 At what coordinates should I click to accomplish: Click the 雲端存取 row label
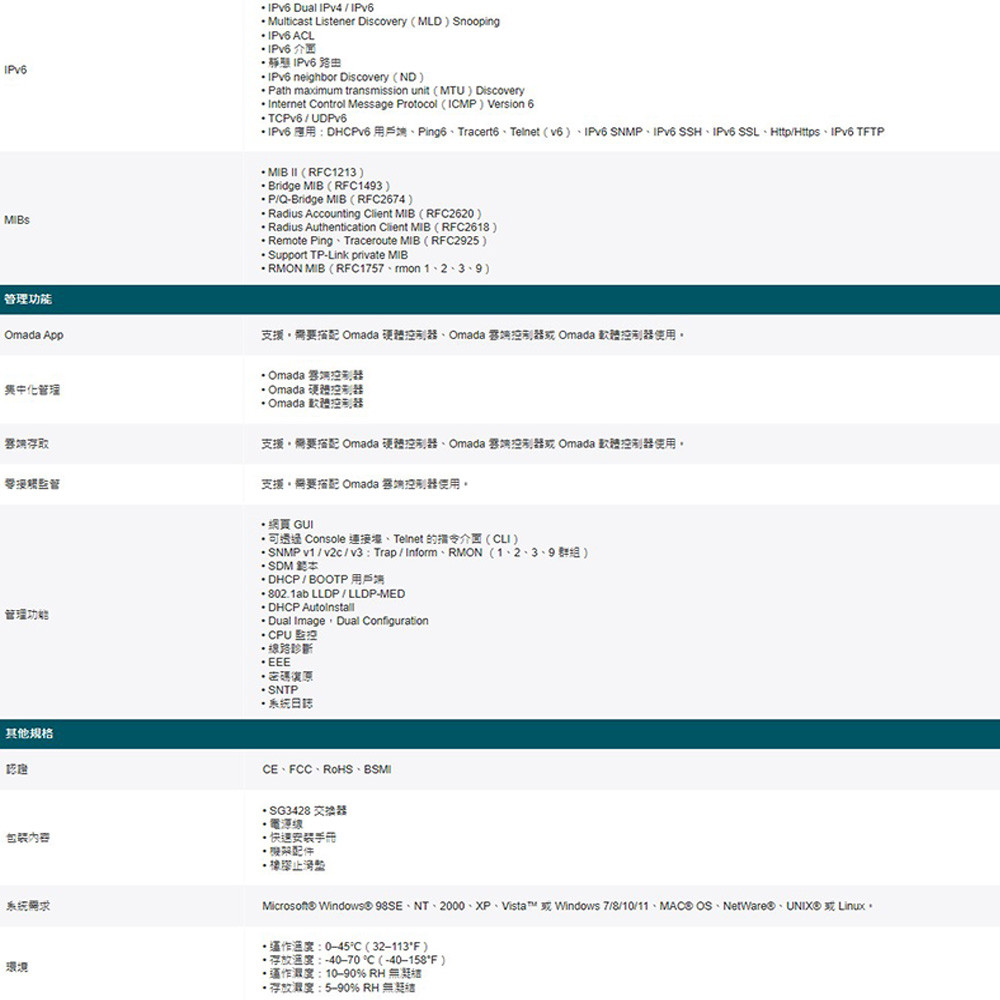(x=26, y=443)
